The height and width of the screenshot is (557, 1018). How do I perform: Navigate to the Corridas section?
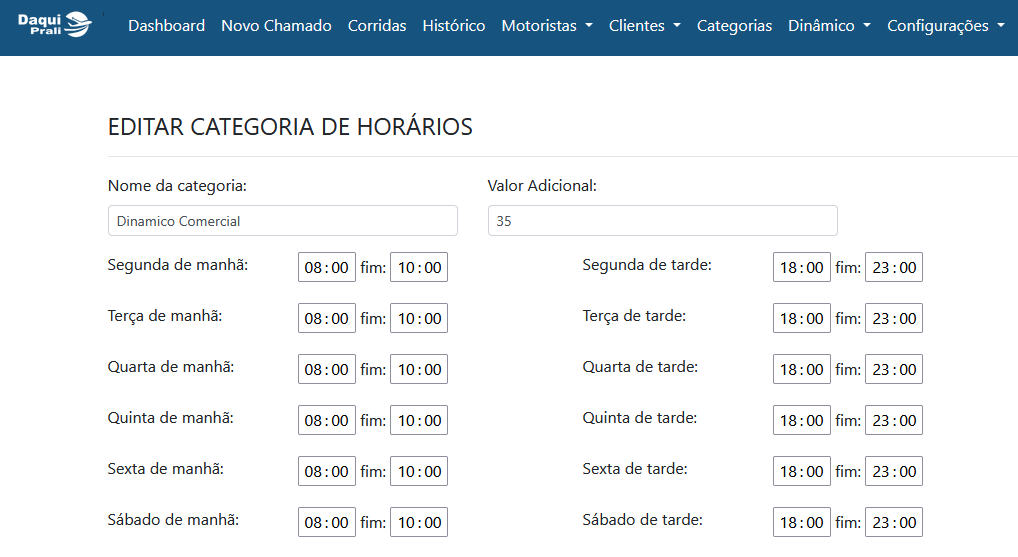(x=377, y=25)
